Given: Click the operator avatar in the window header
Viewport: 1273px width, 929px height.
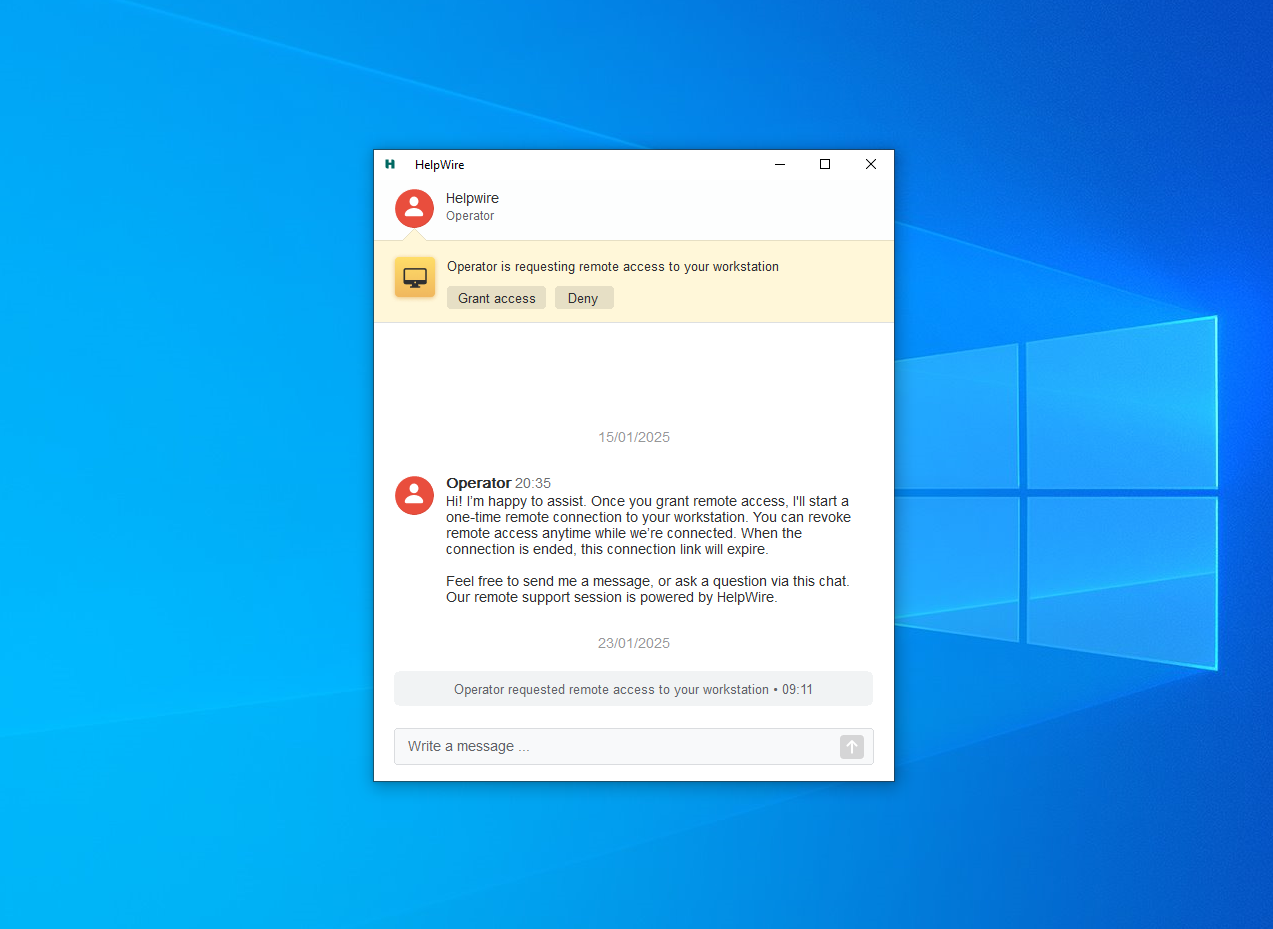Looking at the screenshot, I should (x=414, y=208).
